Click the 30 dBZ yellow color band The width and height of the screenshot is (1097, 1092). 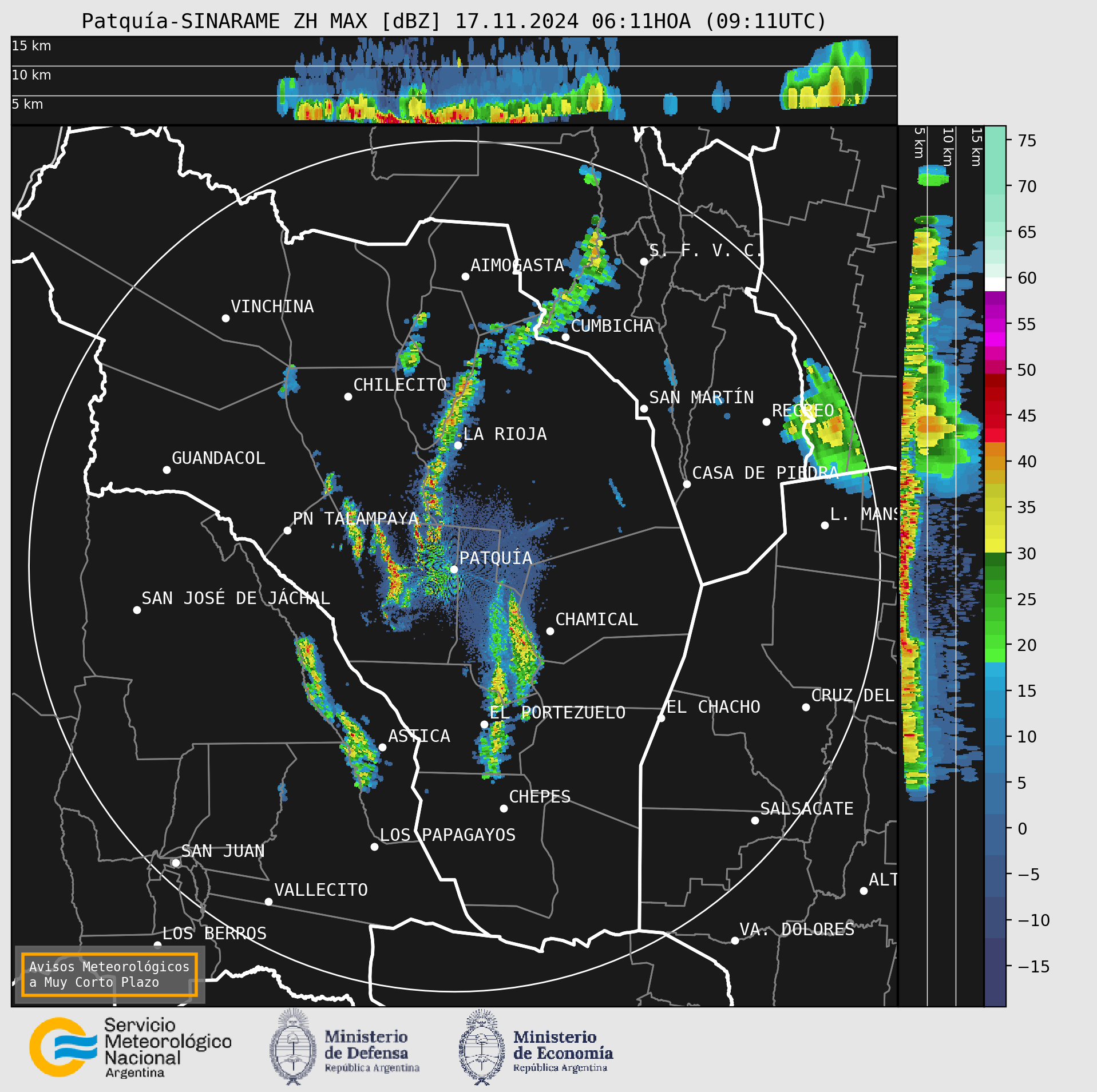[995, 546]
